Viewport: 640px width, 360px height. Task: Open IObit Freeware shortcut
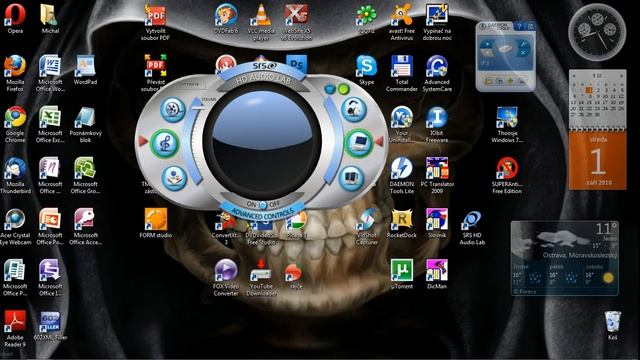click(437, 124)
